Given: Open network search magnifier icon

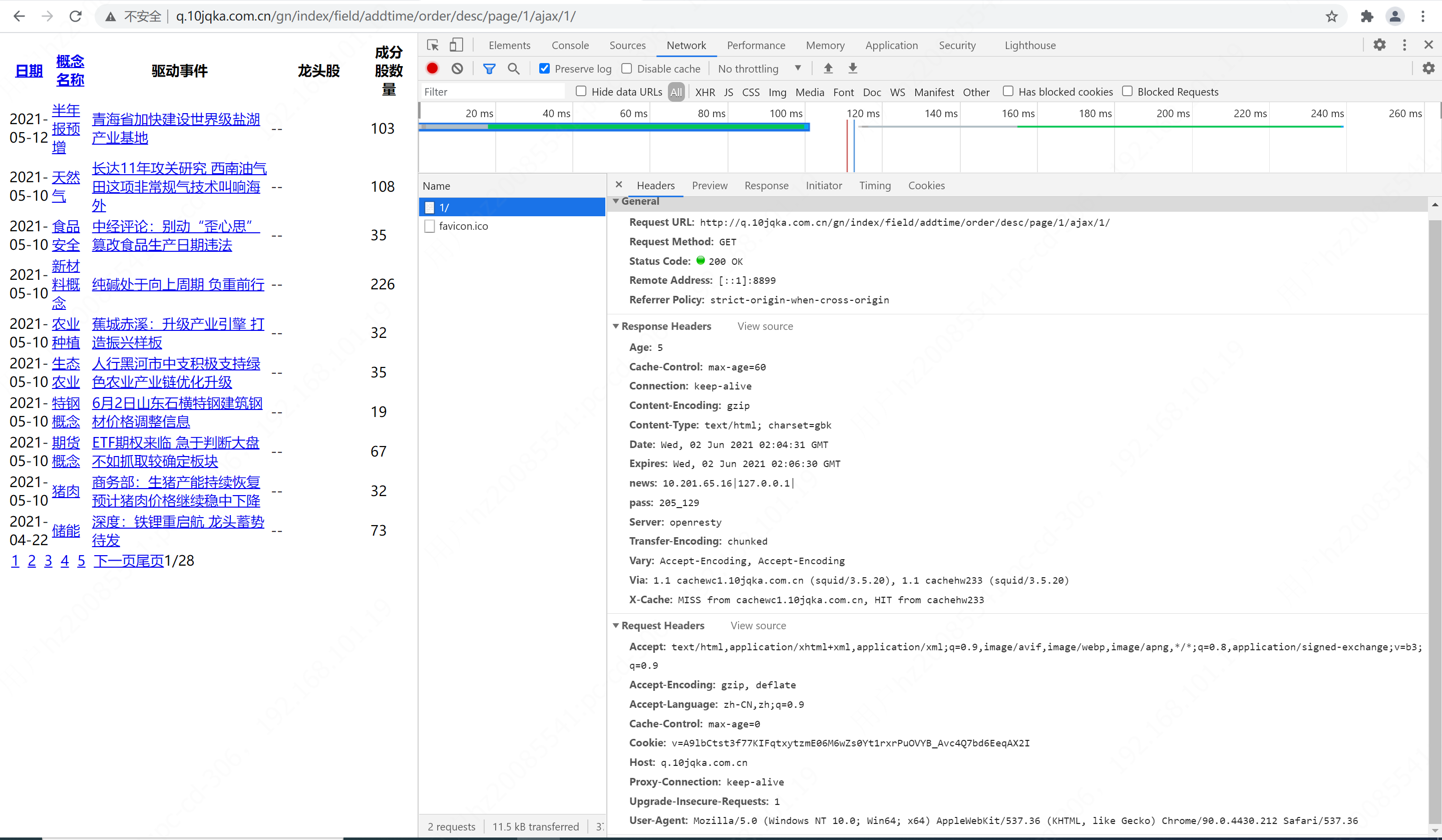Looking at the screenshot, I should [x=513, y=69].
